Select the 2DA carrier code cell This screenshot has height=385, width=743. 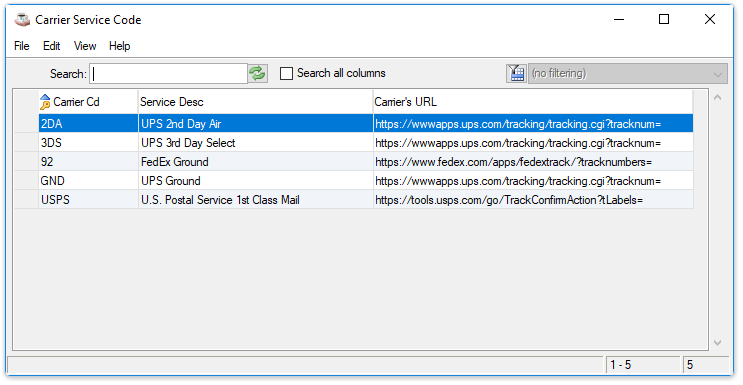[x=88, y=124]
